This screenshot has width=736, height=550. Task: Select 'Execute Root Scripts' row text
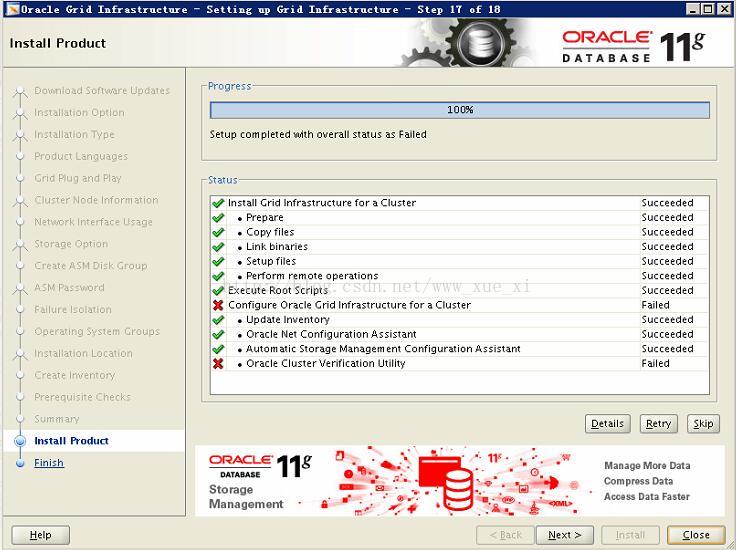tap(278, 290)
